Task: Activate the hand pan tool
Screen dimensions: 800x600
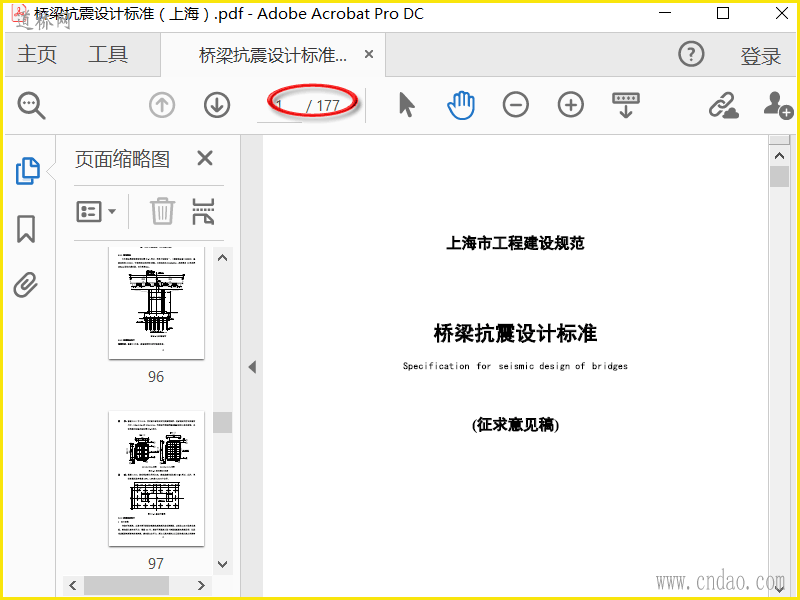Action: [461, 105]
